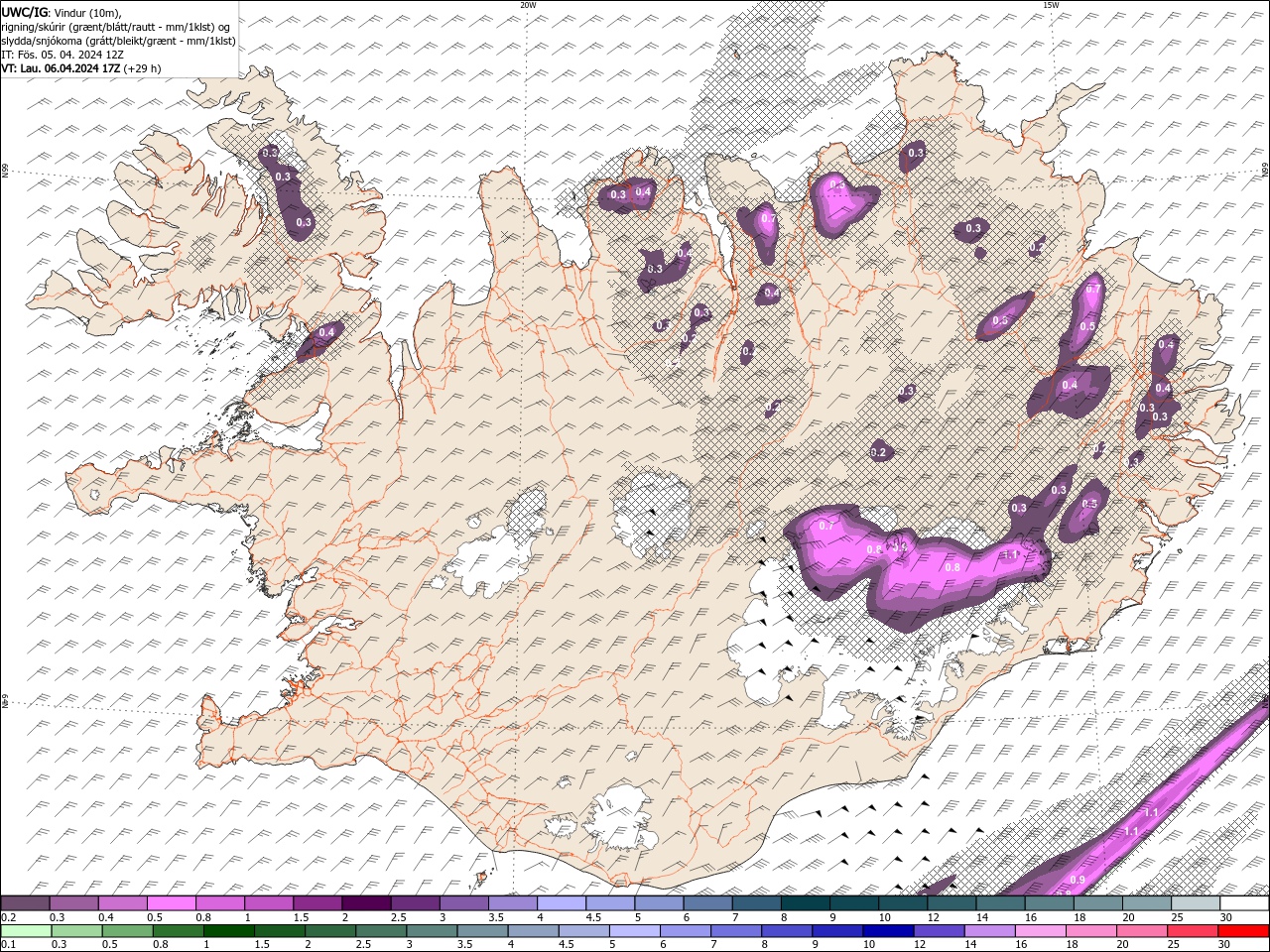Click the valid time 'VT: Lau. 06.04.2024 17Z (+29 h)'
The image size is (1270, 952).
[80, 68]
